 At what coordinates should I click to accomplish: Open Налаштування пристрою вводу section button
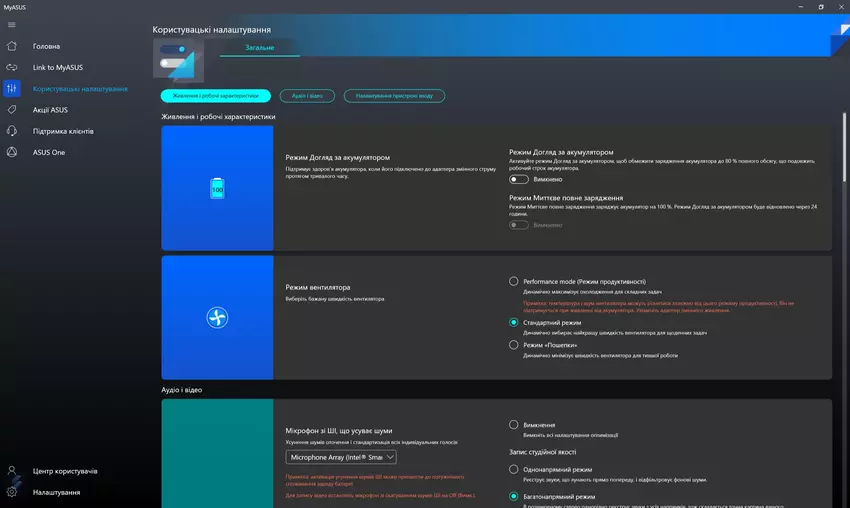click(x=394, y=96)
